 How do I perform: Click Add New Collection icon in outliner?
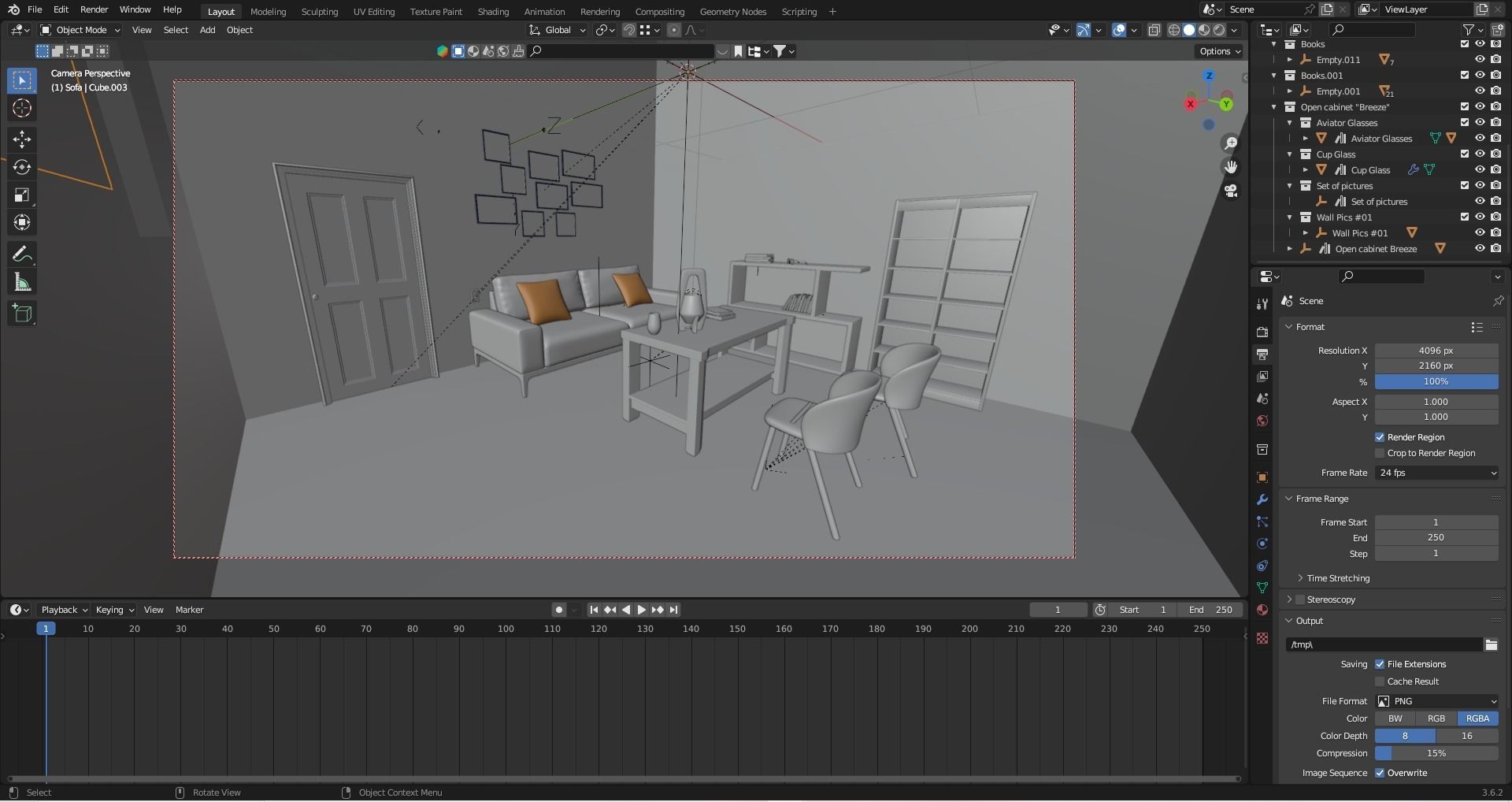(1497, 30)
